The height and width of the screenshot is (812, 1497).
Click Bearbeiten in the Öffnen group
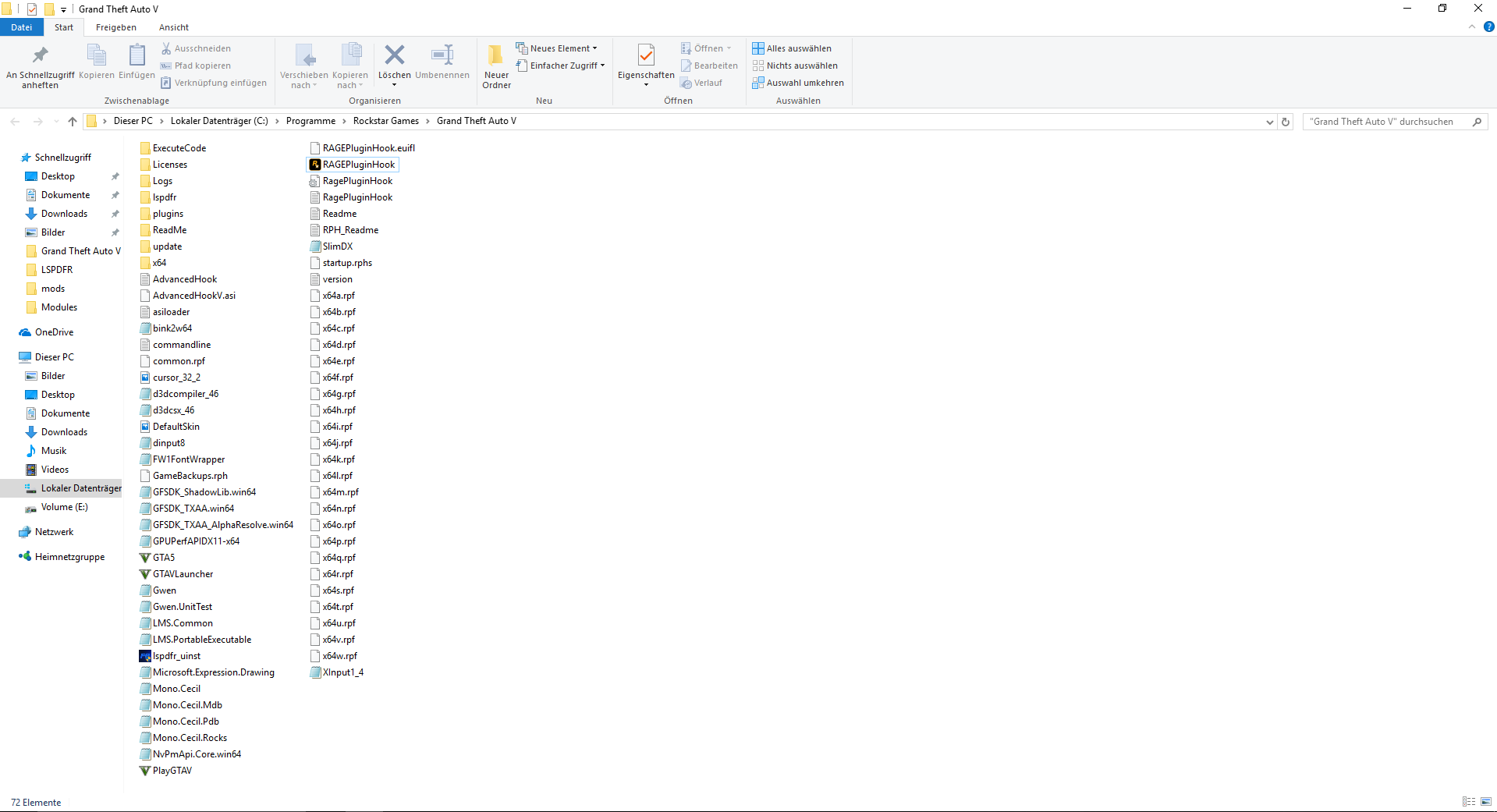(x=709, y=66)
